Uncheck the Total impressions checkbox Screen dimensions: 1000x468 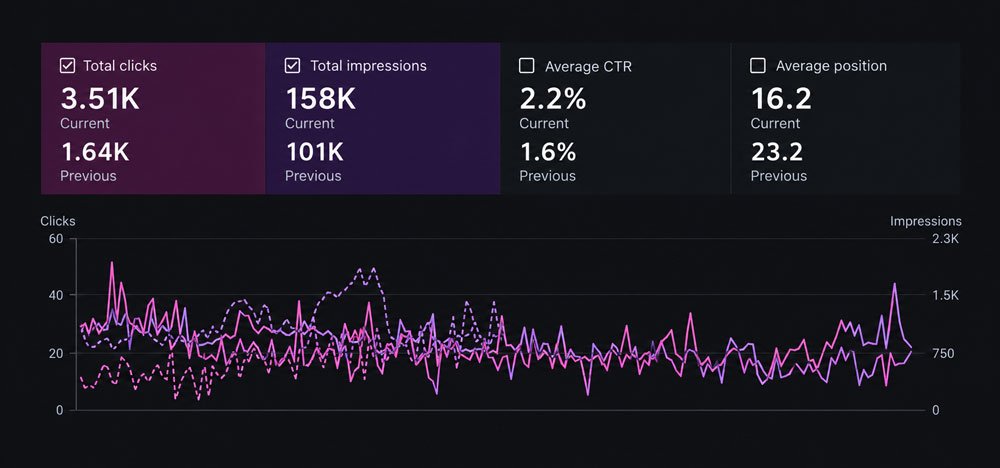(x=292, y=66)
